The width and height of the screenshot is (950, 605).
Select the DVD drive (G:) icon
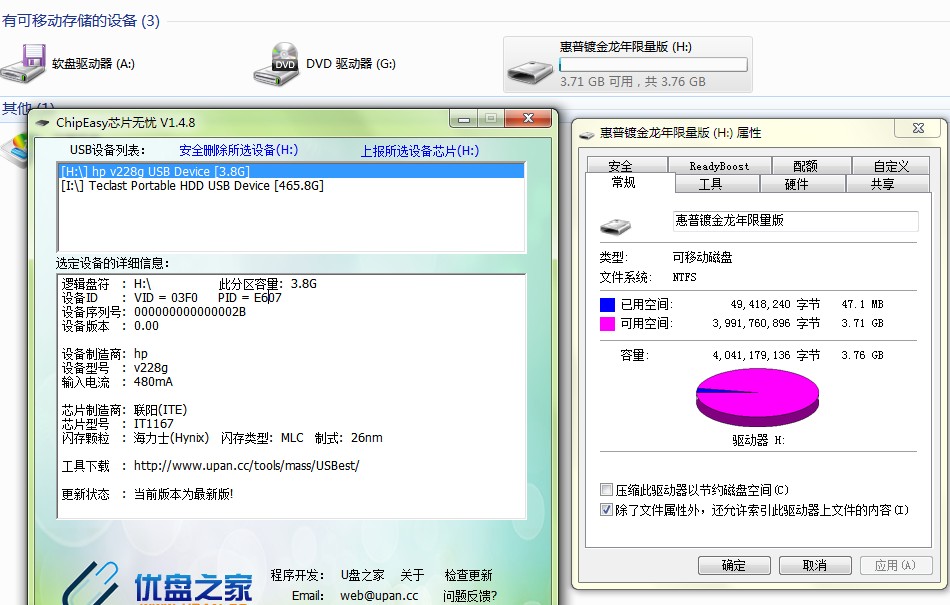pos(276,64)
